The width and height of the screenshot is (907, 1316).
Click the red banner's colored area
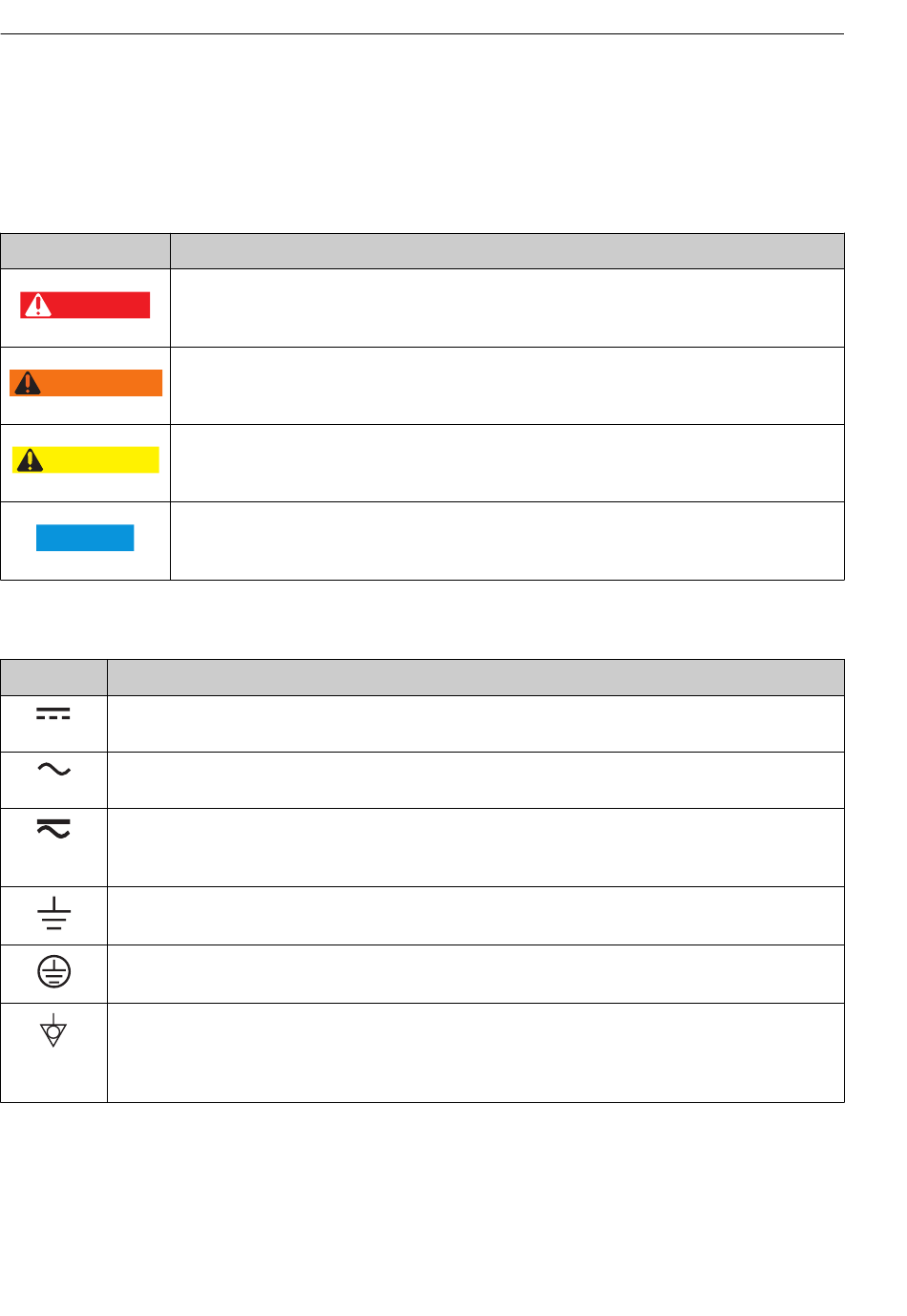click(x=85, y=305)
